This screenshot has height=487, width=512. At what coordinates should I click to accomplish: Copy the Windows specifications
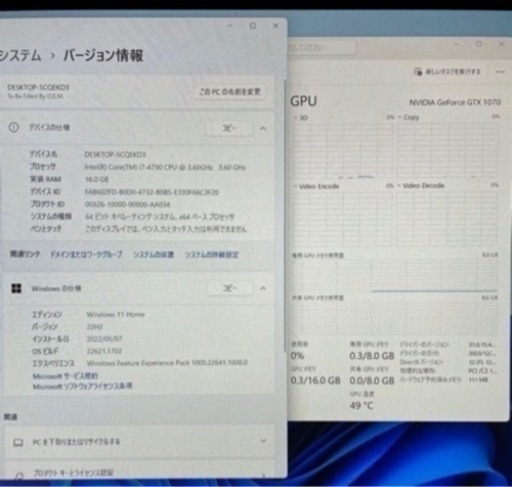[x=229, y=288]
